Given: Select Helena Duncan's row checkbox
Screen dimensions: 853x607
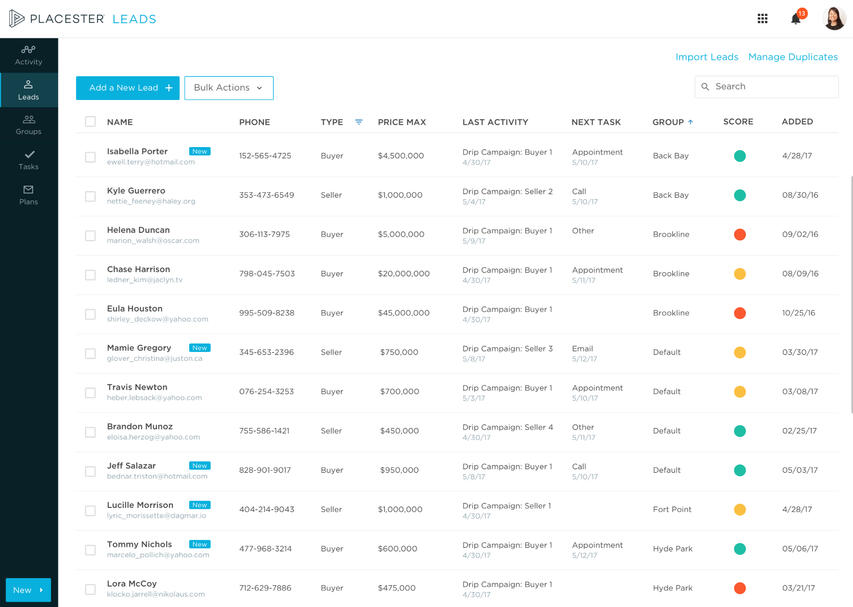Looking at the screenshot, I should (90, 235).
